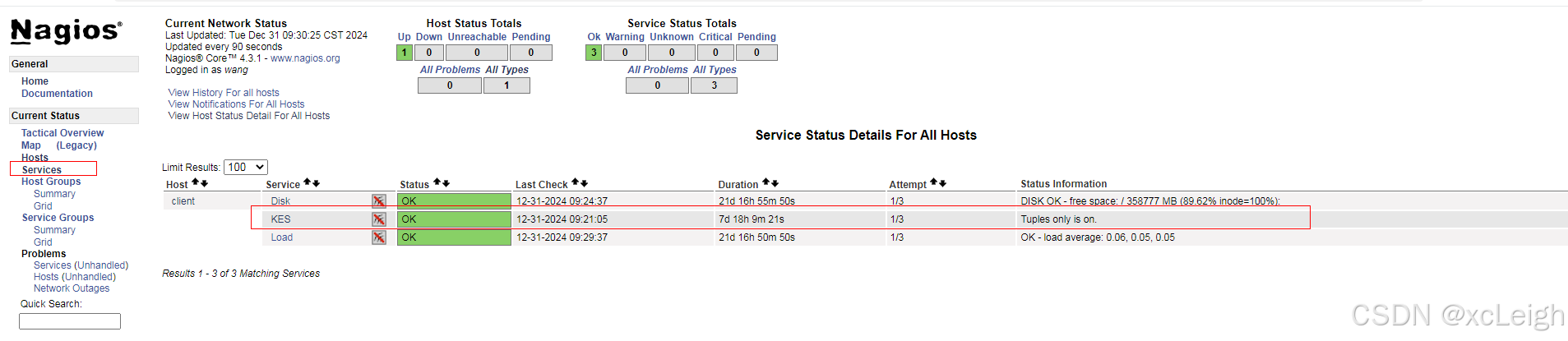Sort Last Check column ascending arrow
This screenshot has width=1568, height=341.
(575, 183)
